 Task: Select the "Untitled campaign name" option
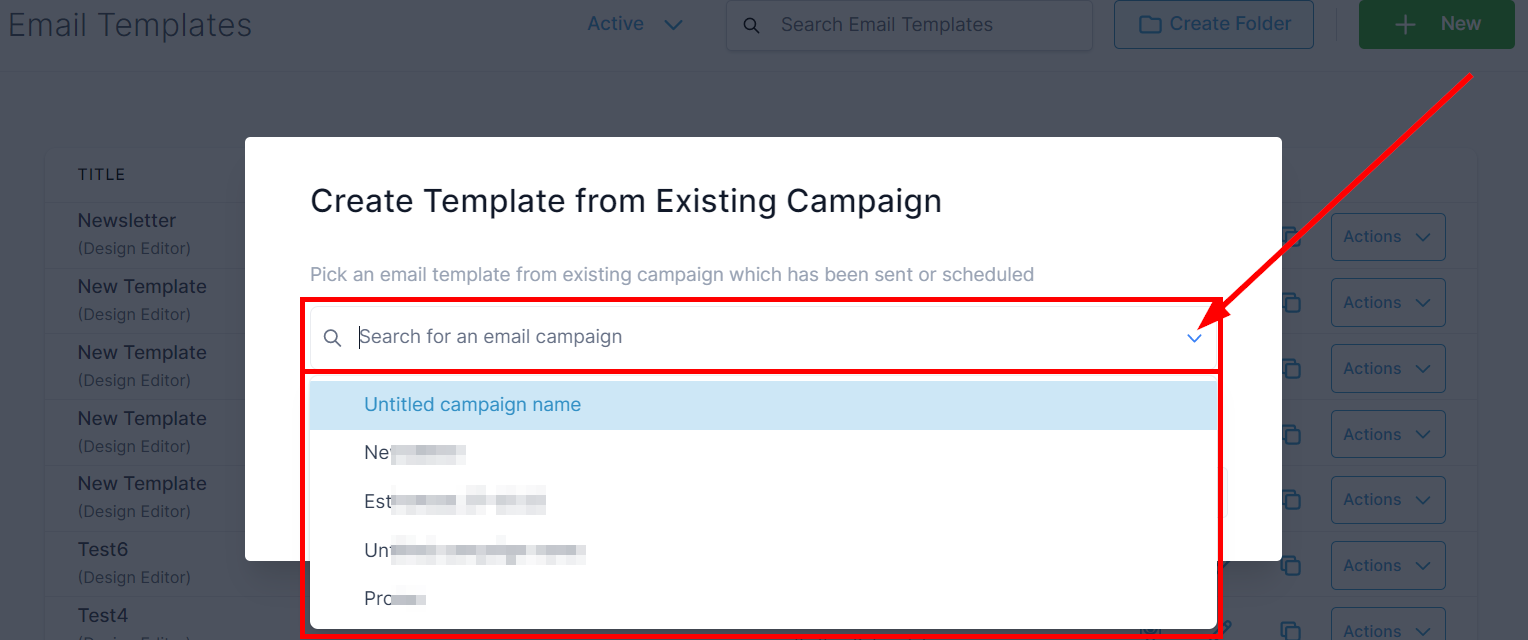coord(472,405)
